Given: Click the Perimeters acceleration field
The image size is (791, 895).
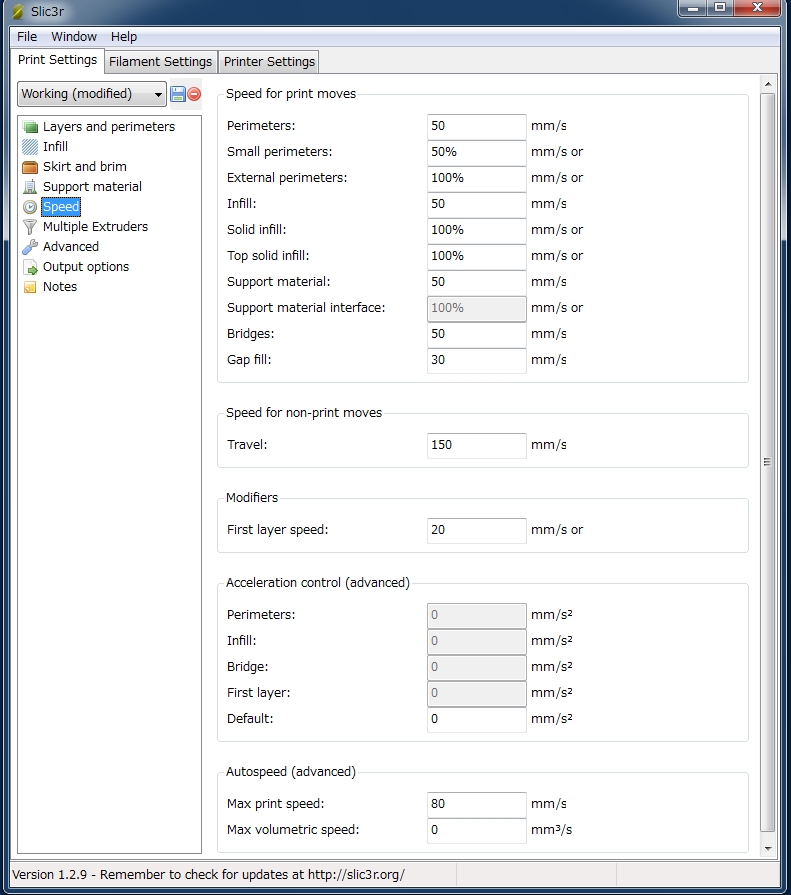Looking at the screenshot, I should [x=477, y=615].
